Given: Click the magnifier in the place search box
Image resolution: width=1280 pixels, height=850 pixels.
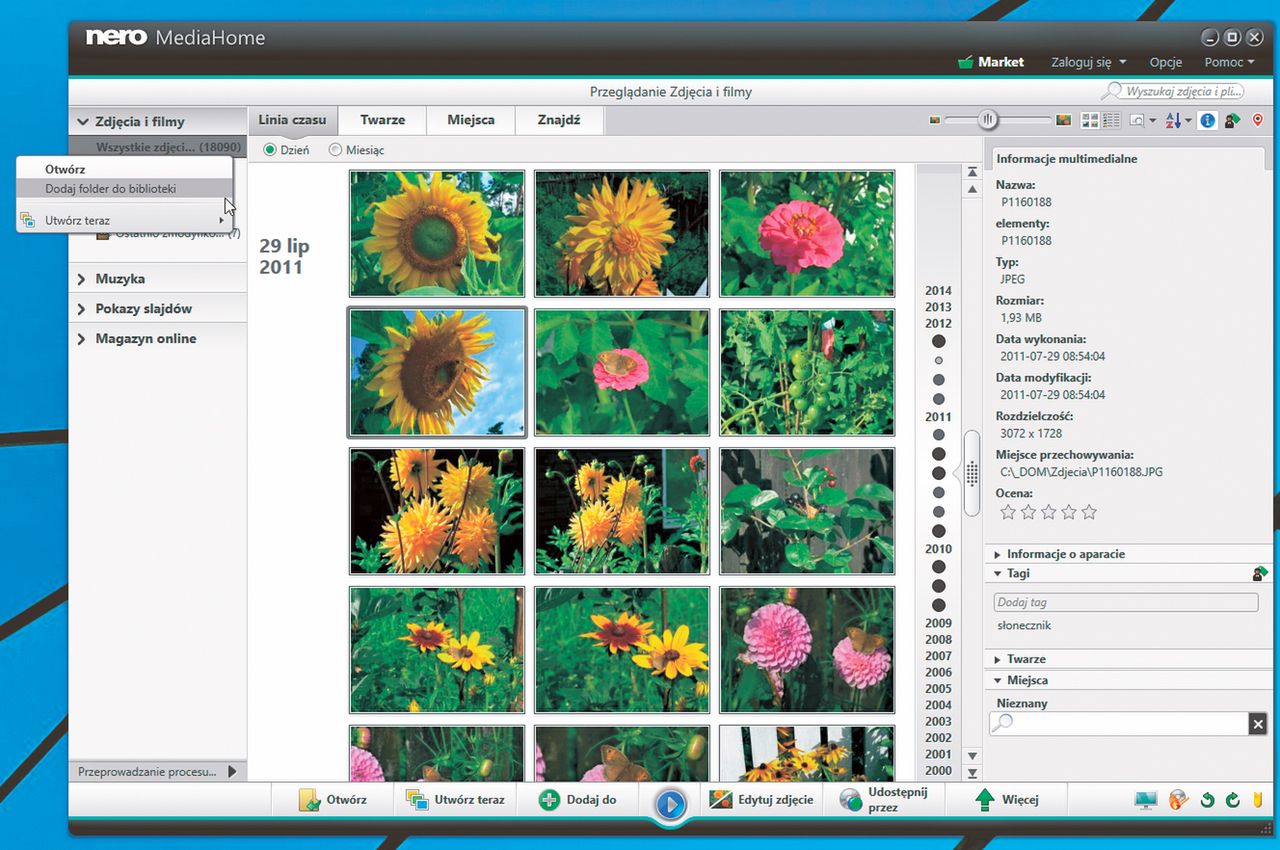Looking at the screenshot, I should [x=1003, y=723].
